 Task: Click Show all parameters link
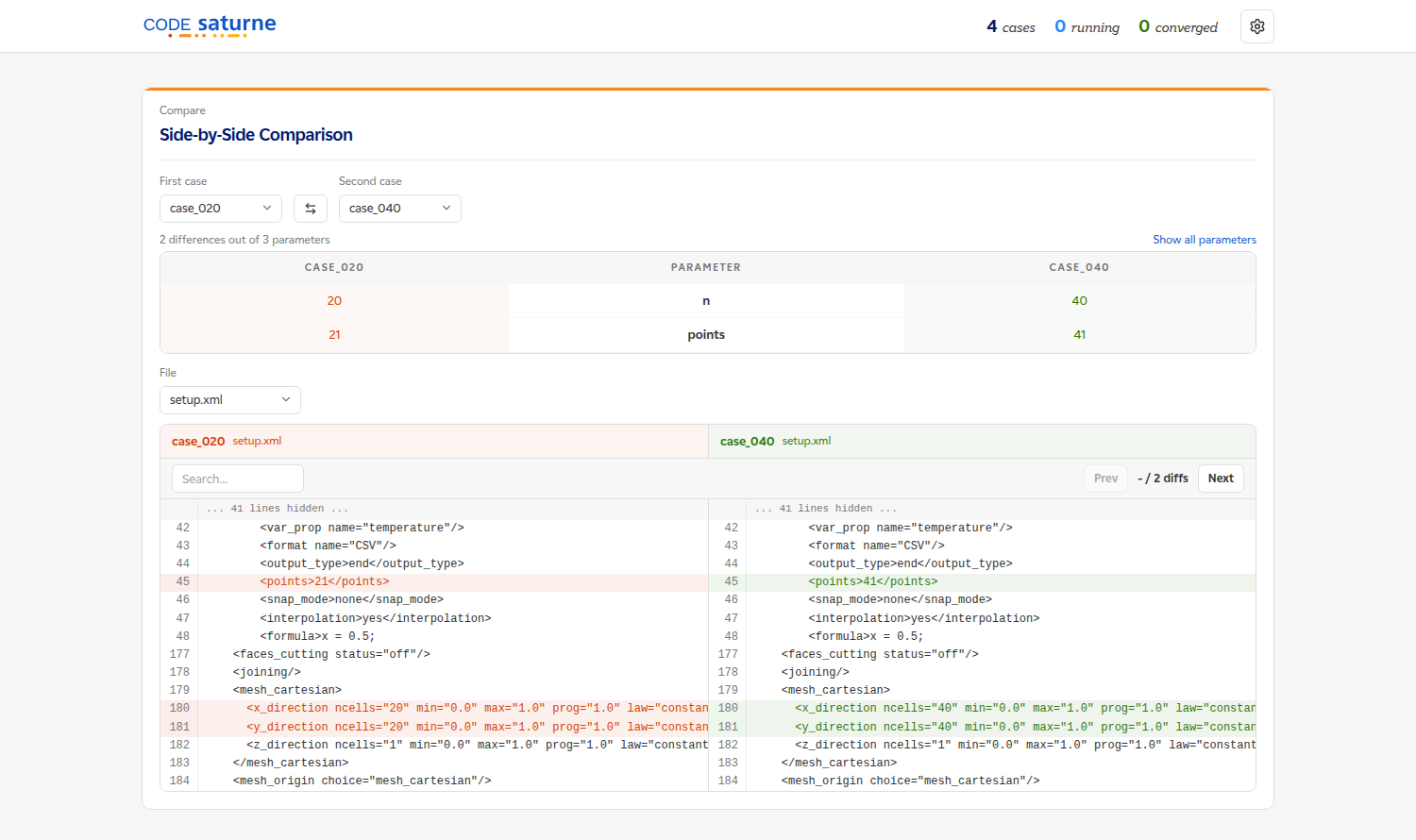pyautogui.click(x=1205, y=240)
